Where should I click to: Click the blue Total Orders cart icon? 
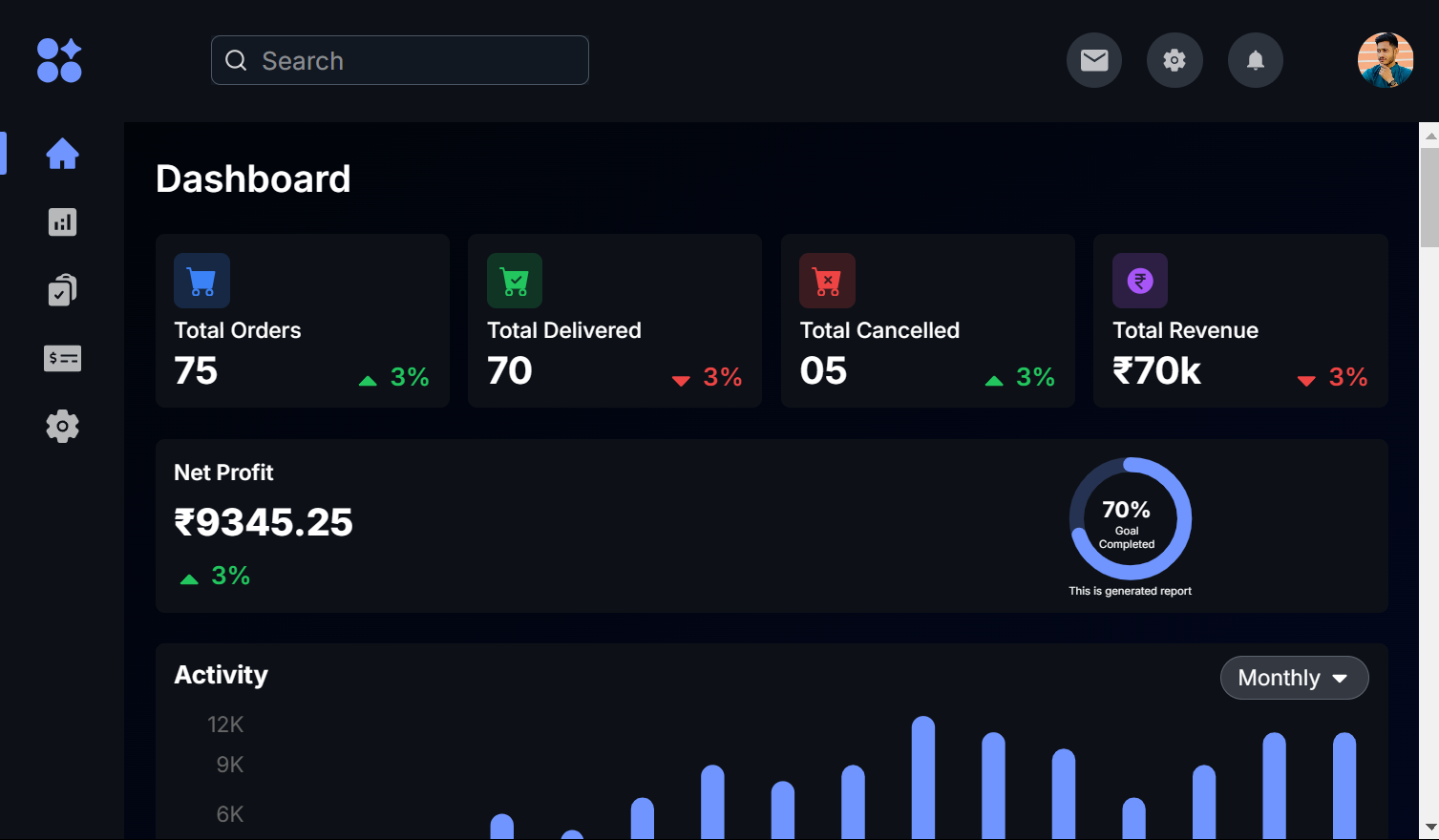[x=201, y=281]
